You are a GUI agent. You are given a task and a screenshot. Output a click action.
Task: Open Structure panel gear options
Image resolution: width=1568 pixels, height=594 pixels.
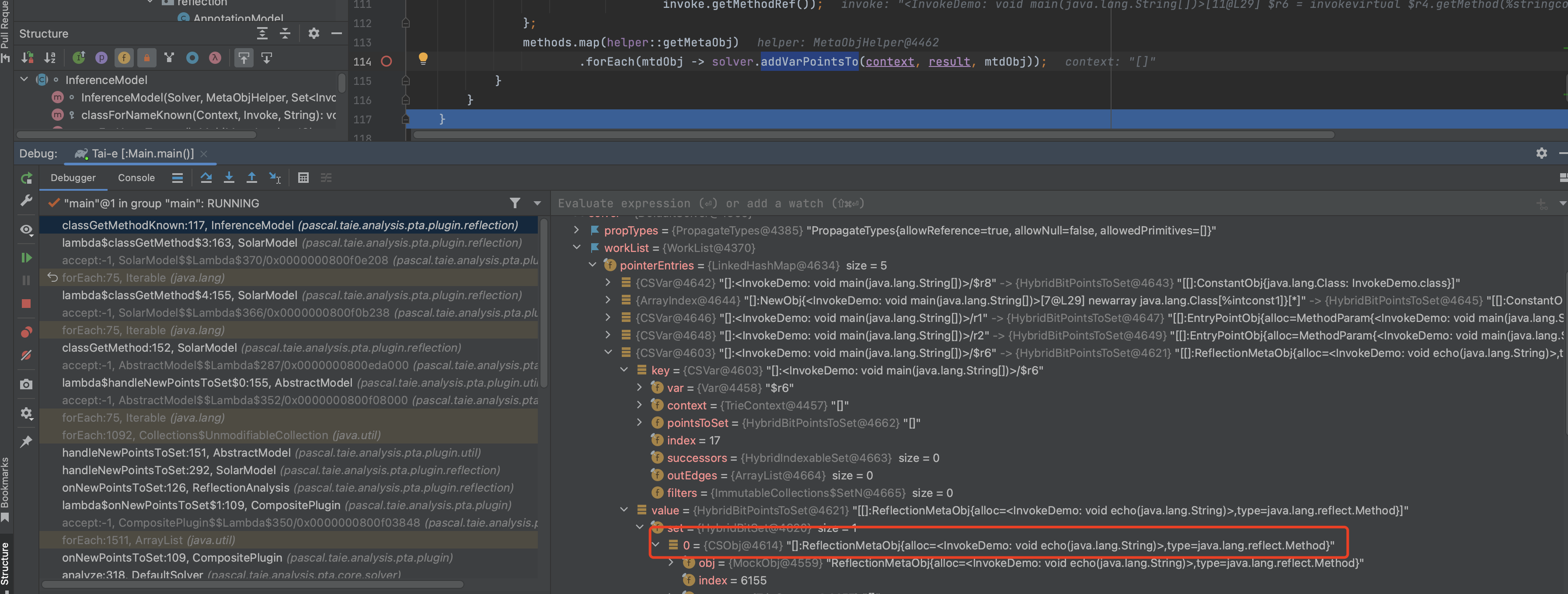point(314,34)
